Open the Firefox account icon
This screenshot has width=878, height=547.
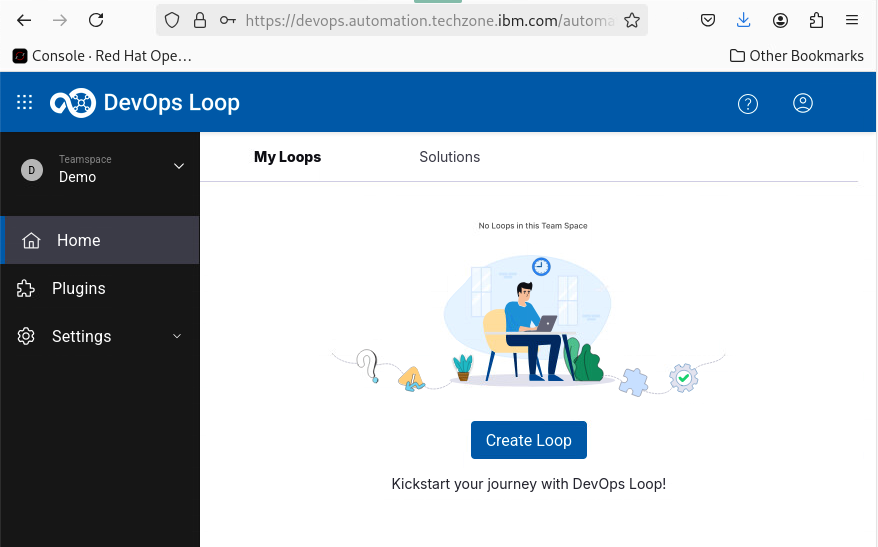click(780, 21)
